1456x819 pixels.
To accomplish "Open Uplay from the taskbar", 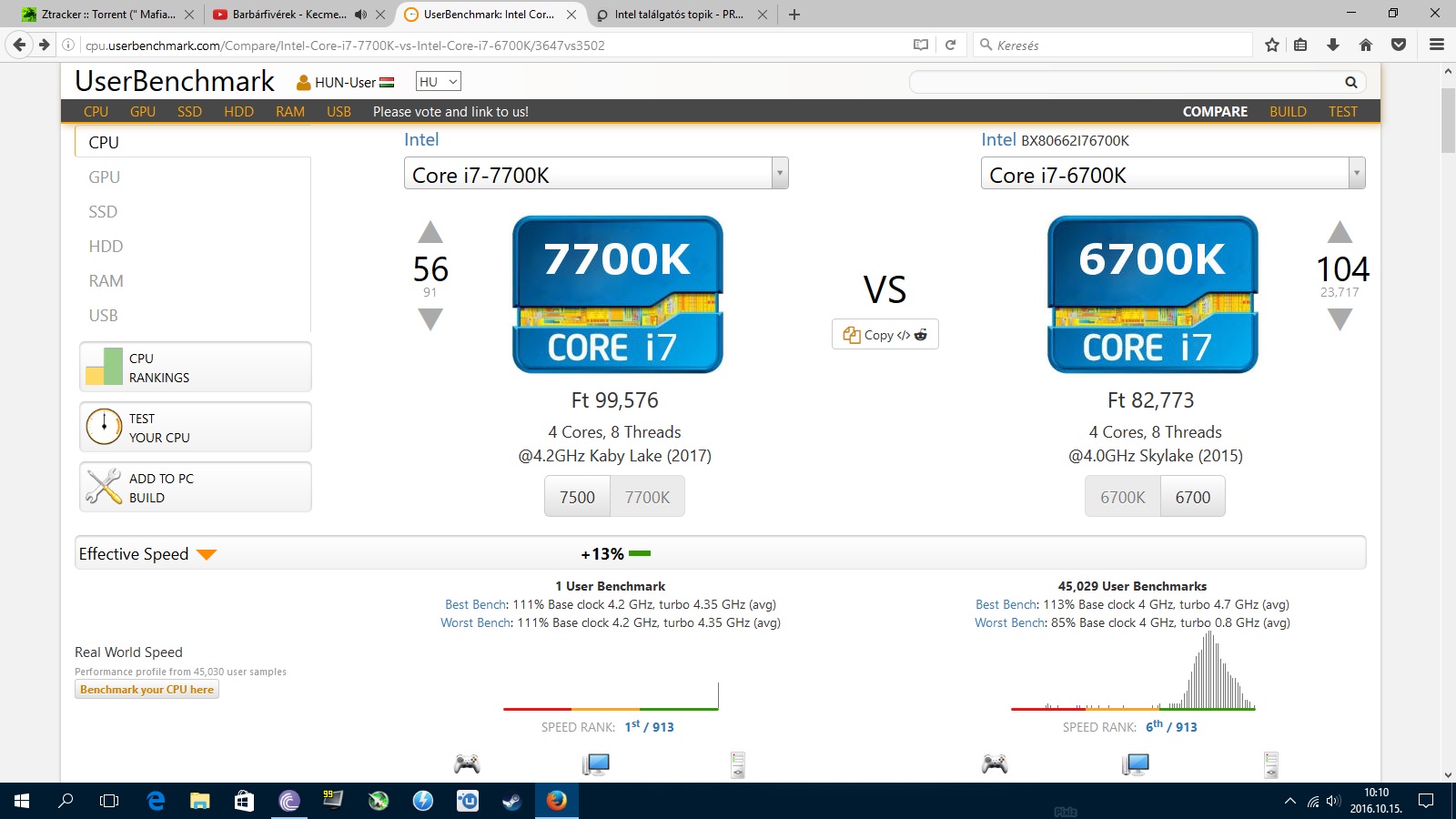I will (468, 801).
